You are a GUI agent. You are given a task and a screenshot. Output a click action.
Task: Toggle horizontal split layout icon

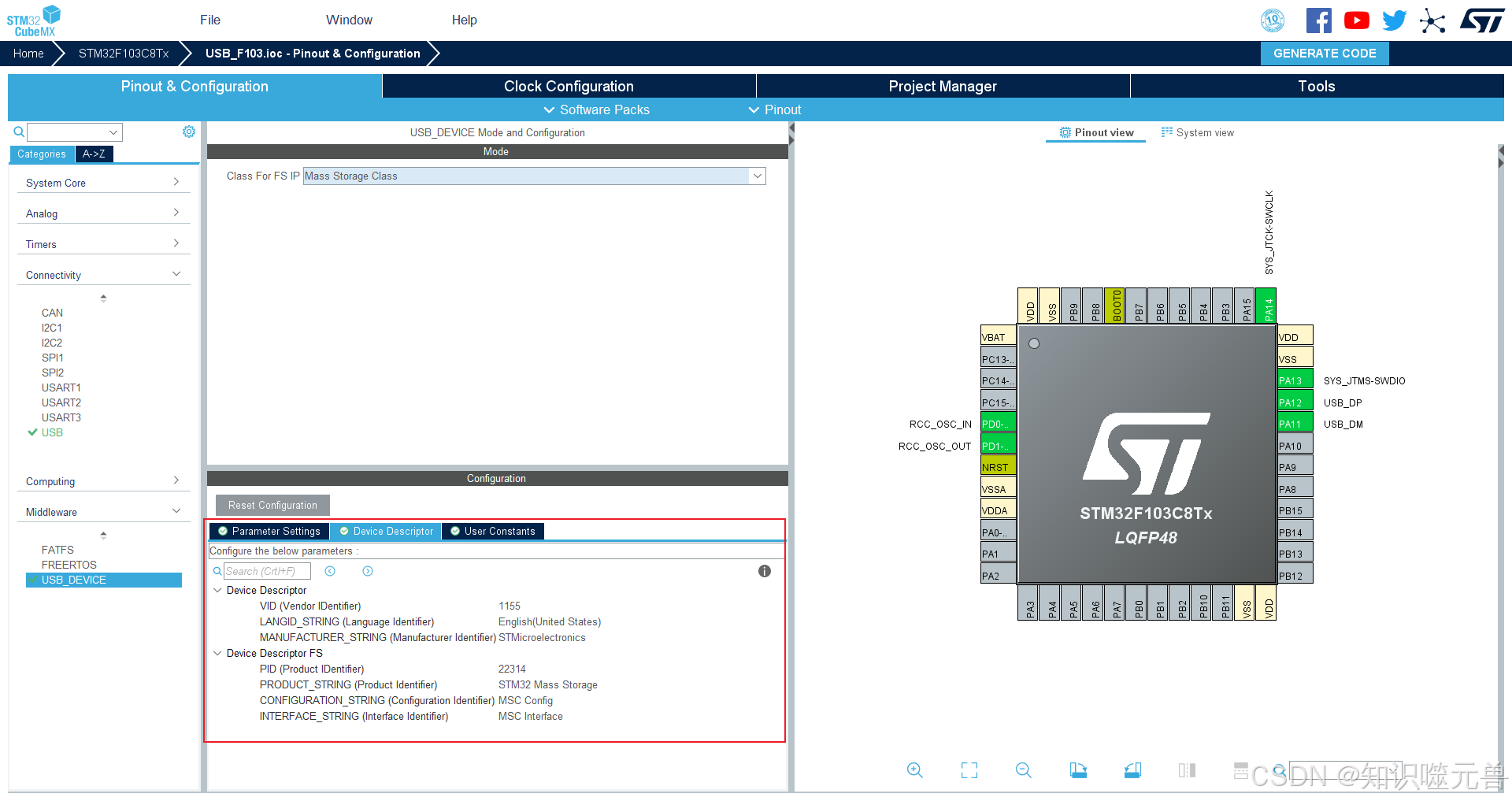point(1241,770)
